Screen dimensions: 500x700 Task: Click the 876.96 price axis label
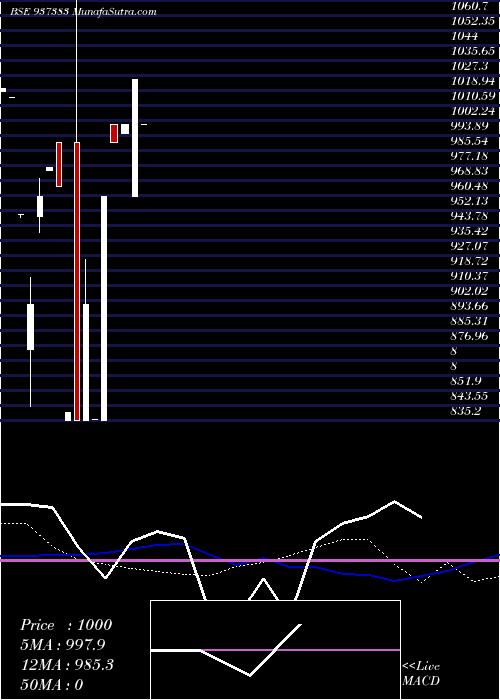tap(469, 336)
